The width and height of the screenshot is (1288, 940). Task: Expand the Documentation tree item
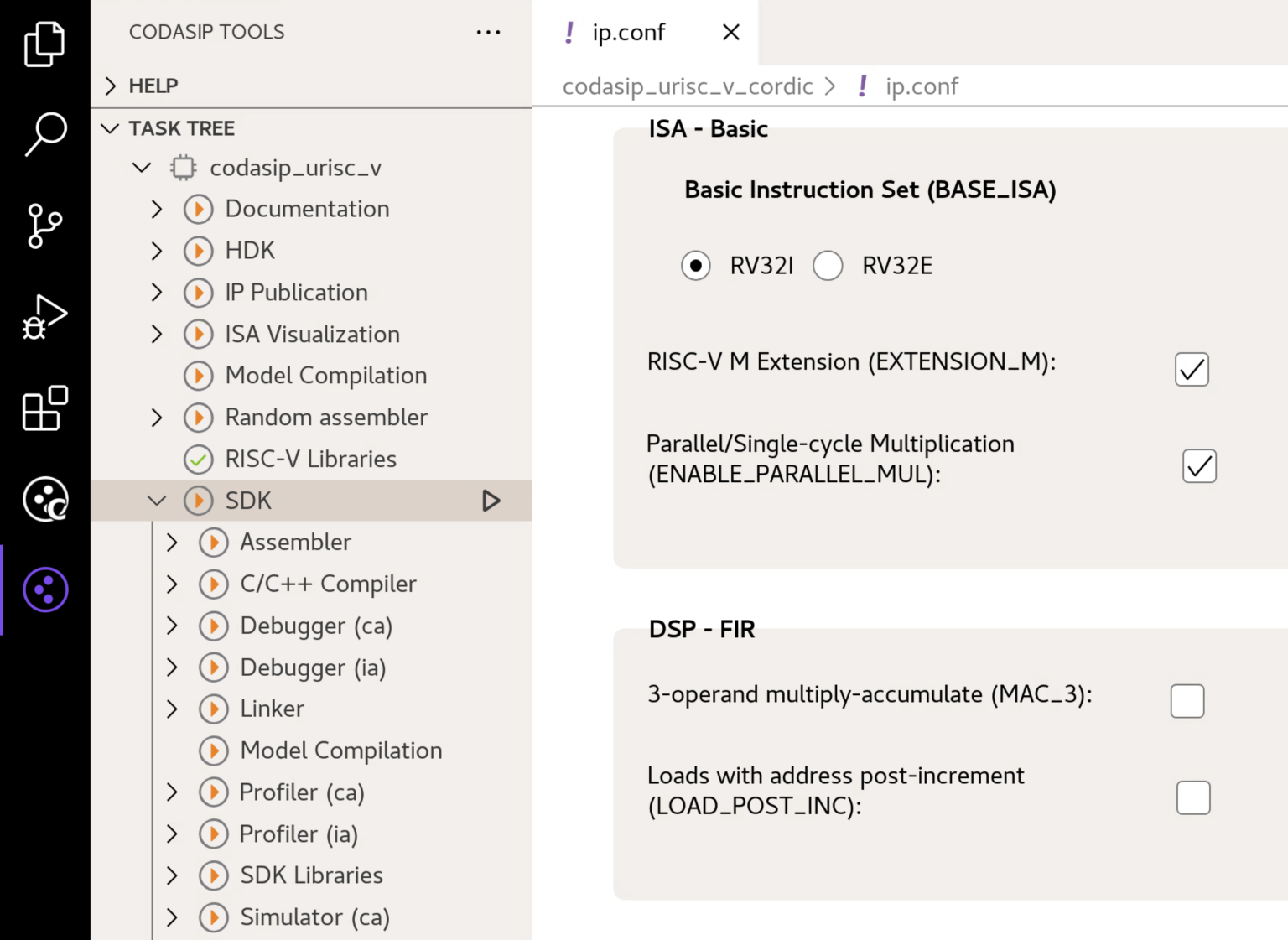(x=156, y=209)
